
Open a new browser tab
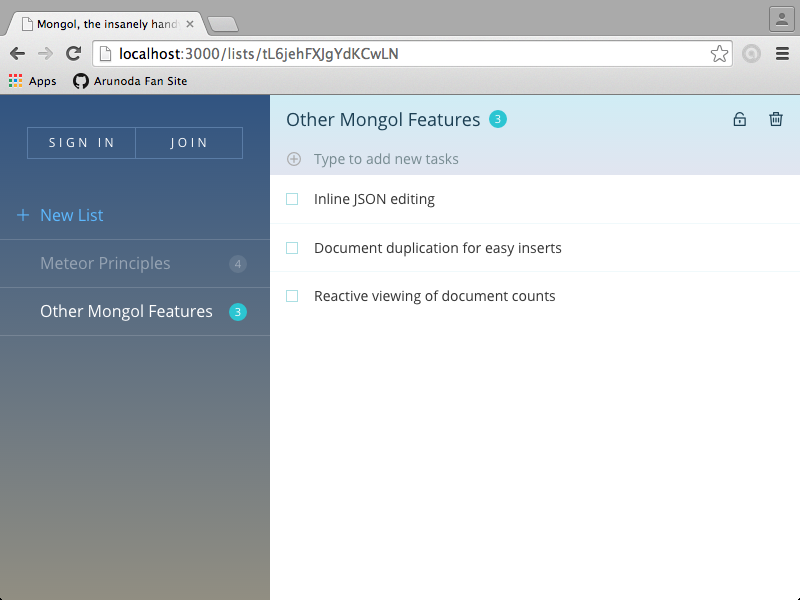pyautogui.click(x=223, y=24)
